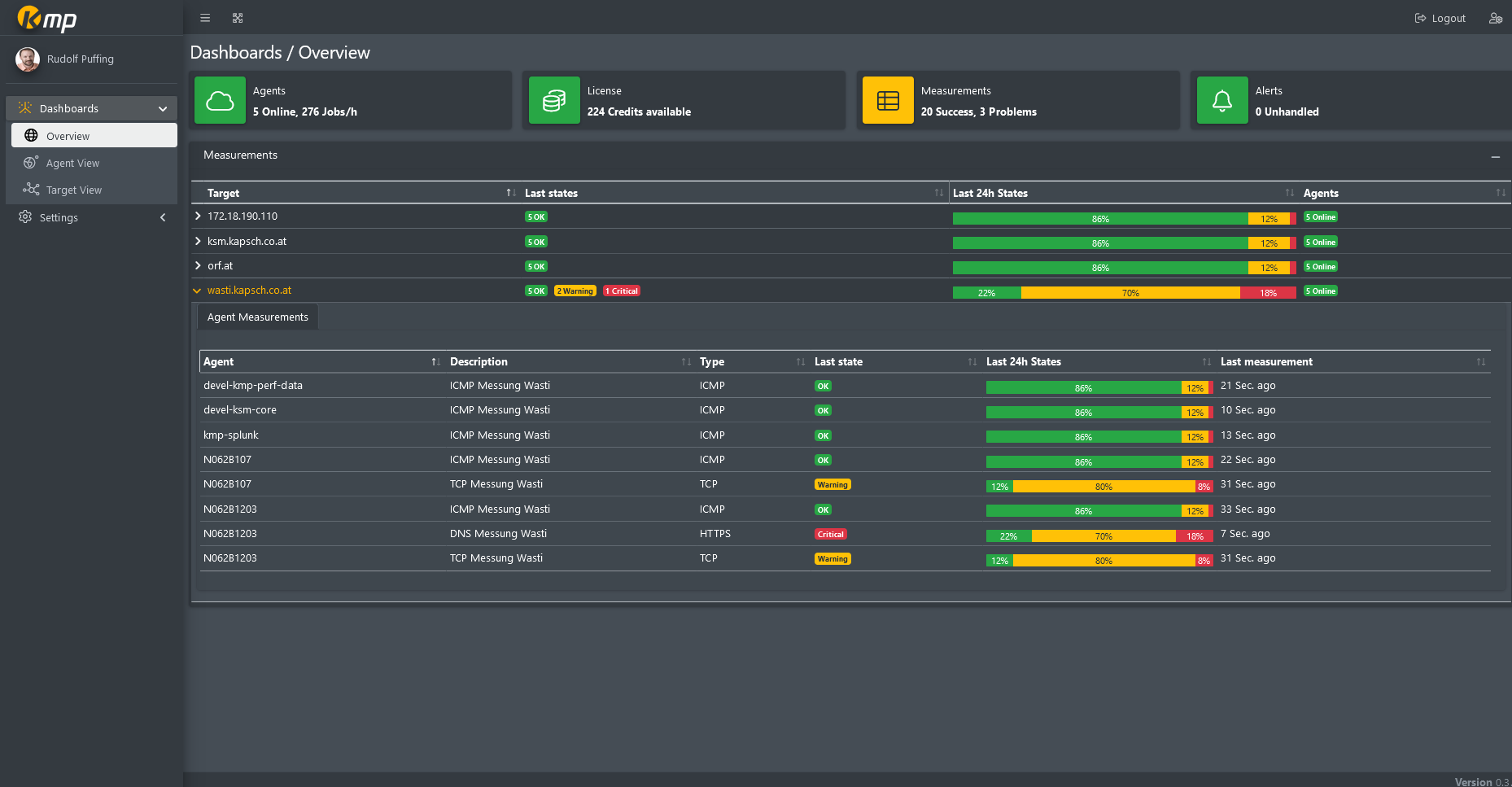Select the Agent Measurements tab

[x=257, y=317]
